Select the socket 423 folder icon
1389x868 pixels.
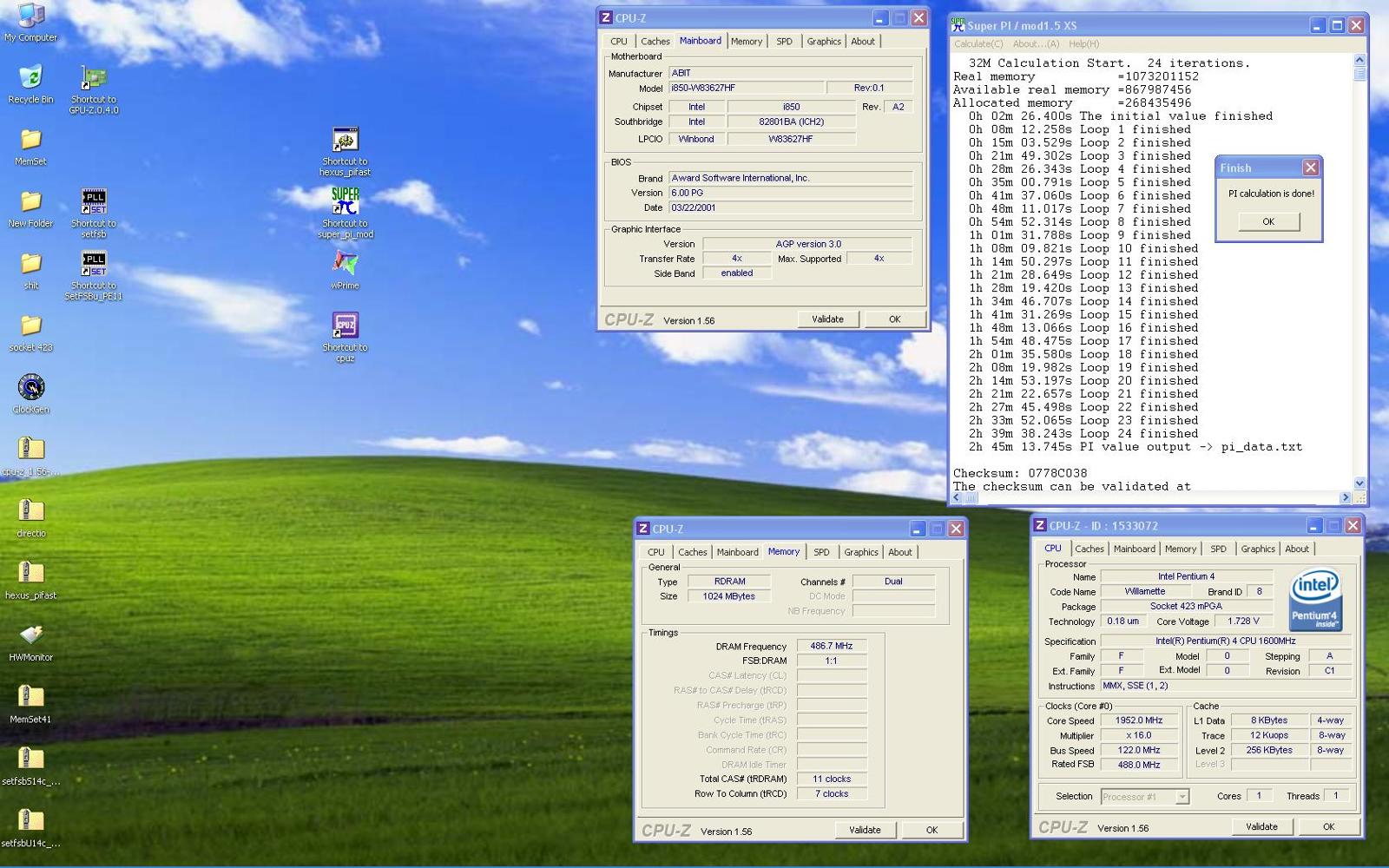(x=30, y=332)
